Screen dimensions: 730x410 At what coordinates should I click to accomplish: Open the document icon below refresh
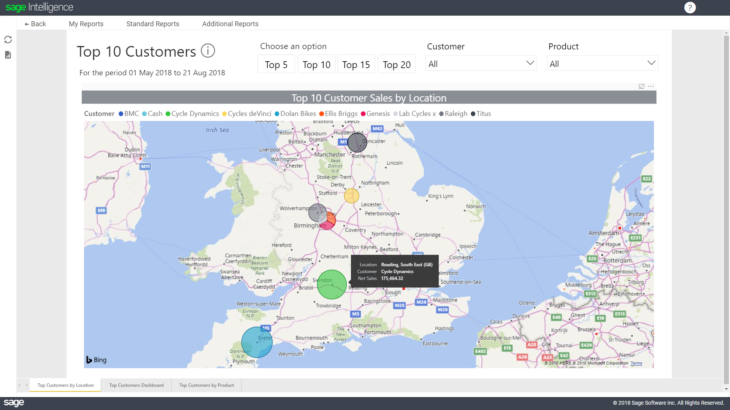tap(8, 55)
